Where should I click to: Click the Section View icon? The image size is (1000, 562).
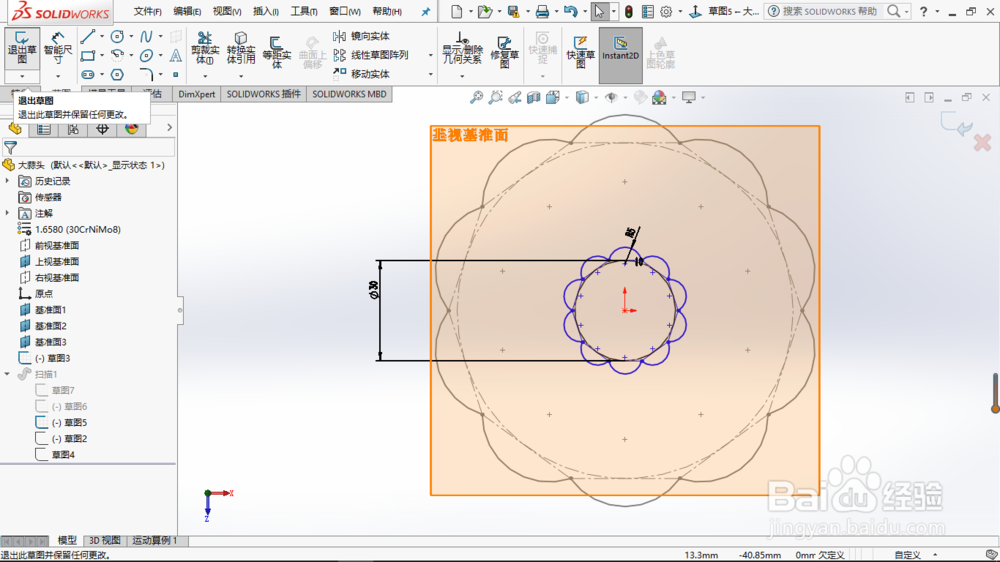click(x=534, y=98)
